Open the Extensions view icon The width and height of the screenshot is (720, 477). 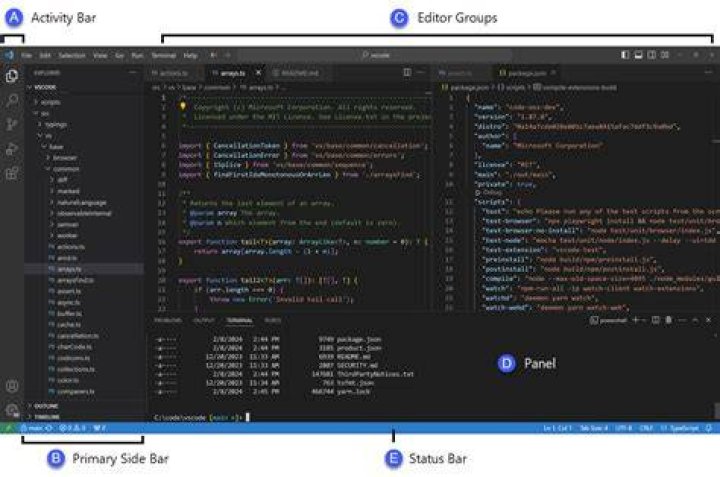click(x=12, y=173)
